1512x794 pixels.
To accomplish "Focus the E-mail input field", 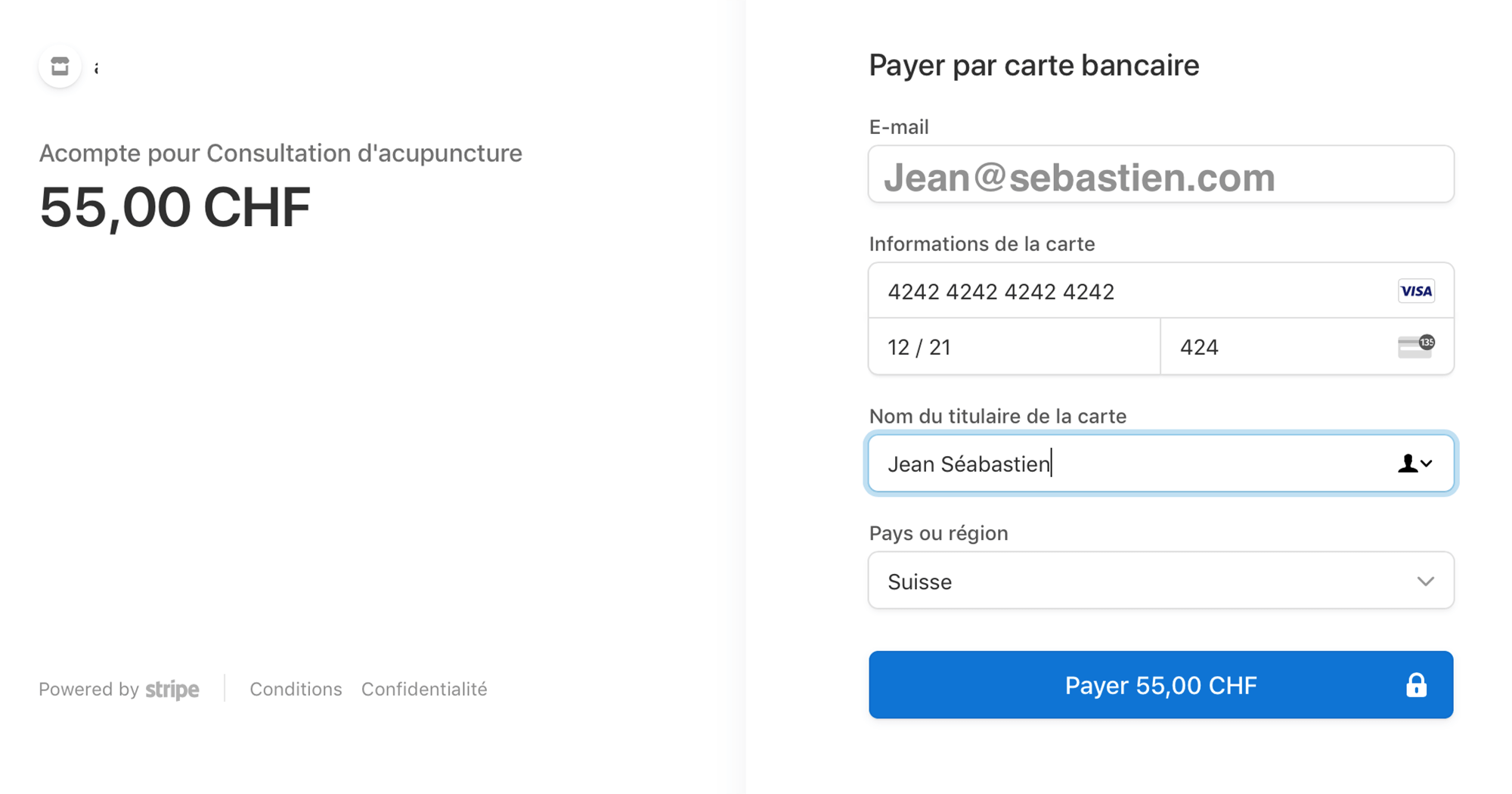I will coord(1160,175).
